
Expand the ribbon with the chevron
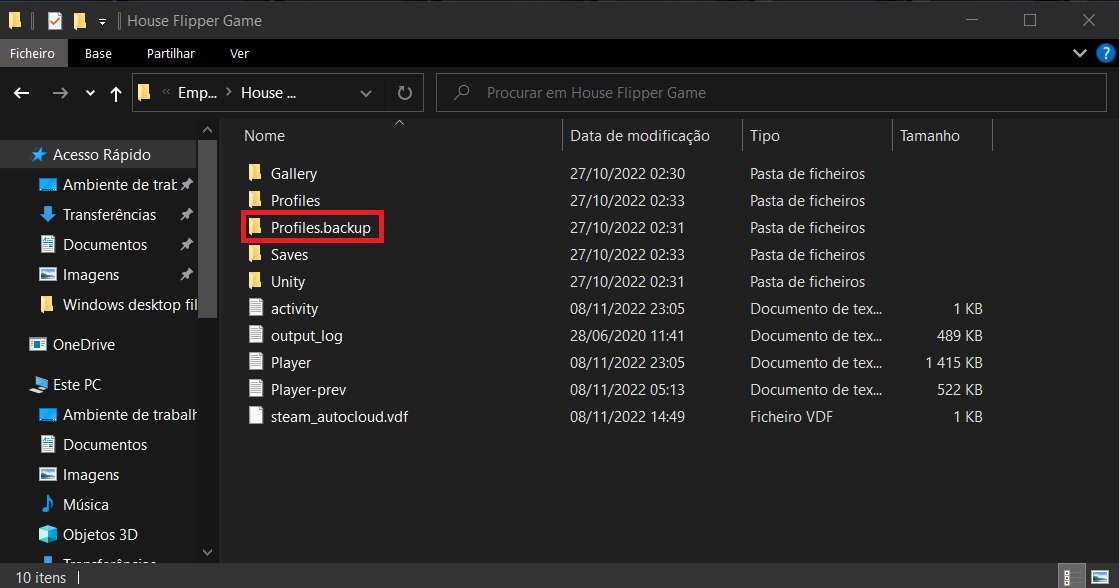[1079, 53]
